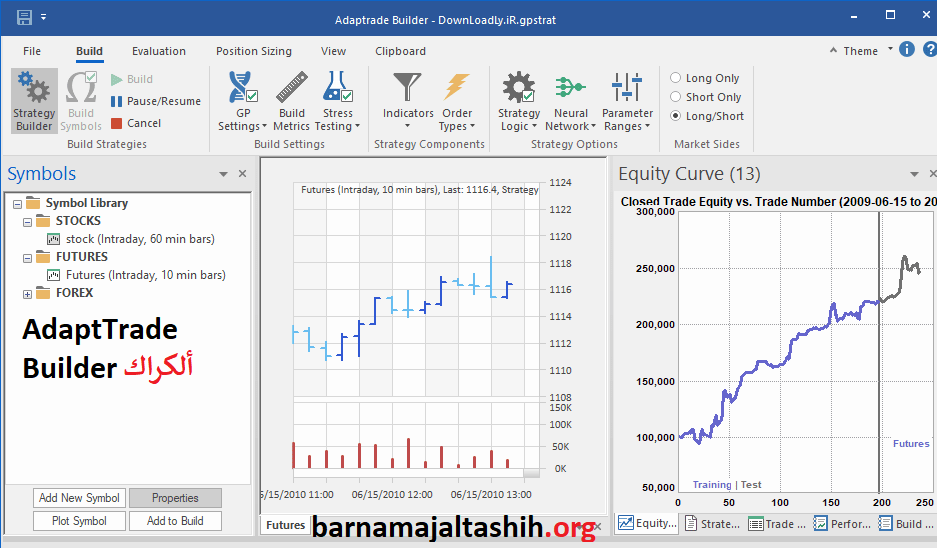This screenshot has width=937, height=548.
Task: Switch to the Strate... tab
Action: (x=712, y=523)
